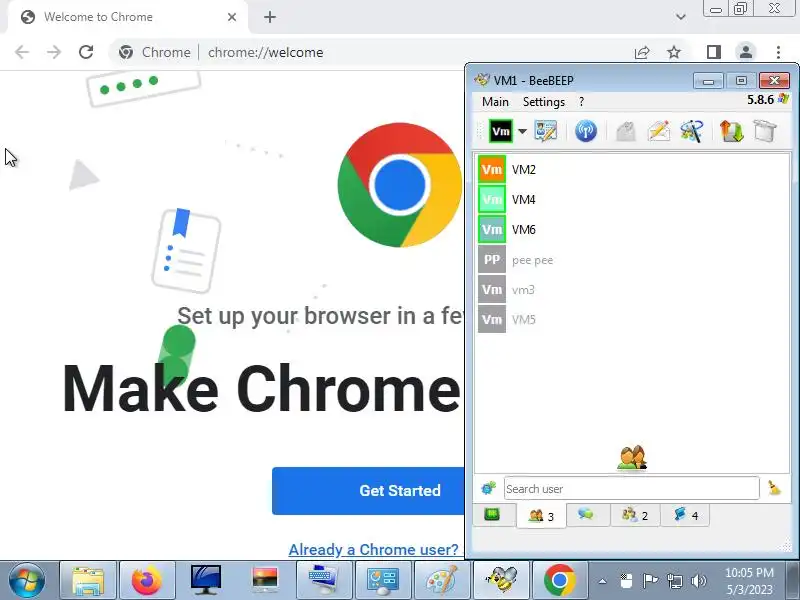Image resolution: width=800 pixels, height=600 pixels.
Task: Click the Search user field
Action: [x=631, y=489]
